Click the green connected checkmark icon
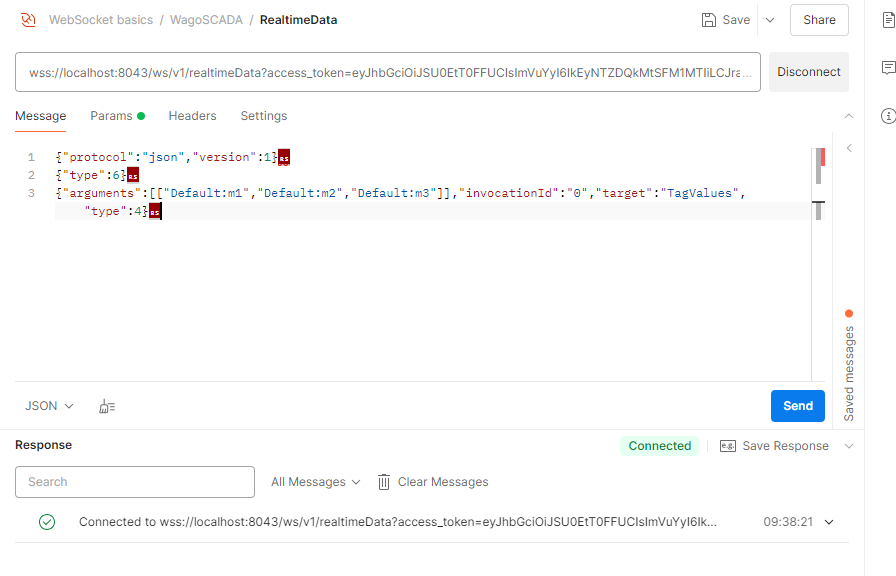This screenshot has width=896, height=576. pos(47,522)
